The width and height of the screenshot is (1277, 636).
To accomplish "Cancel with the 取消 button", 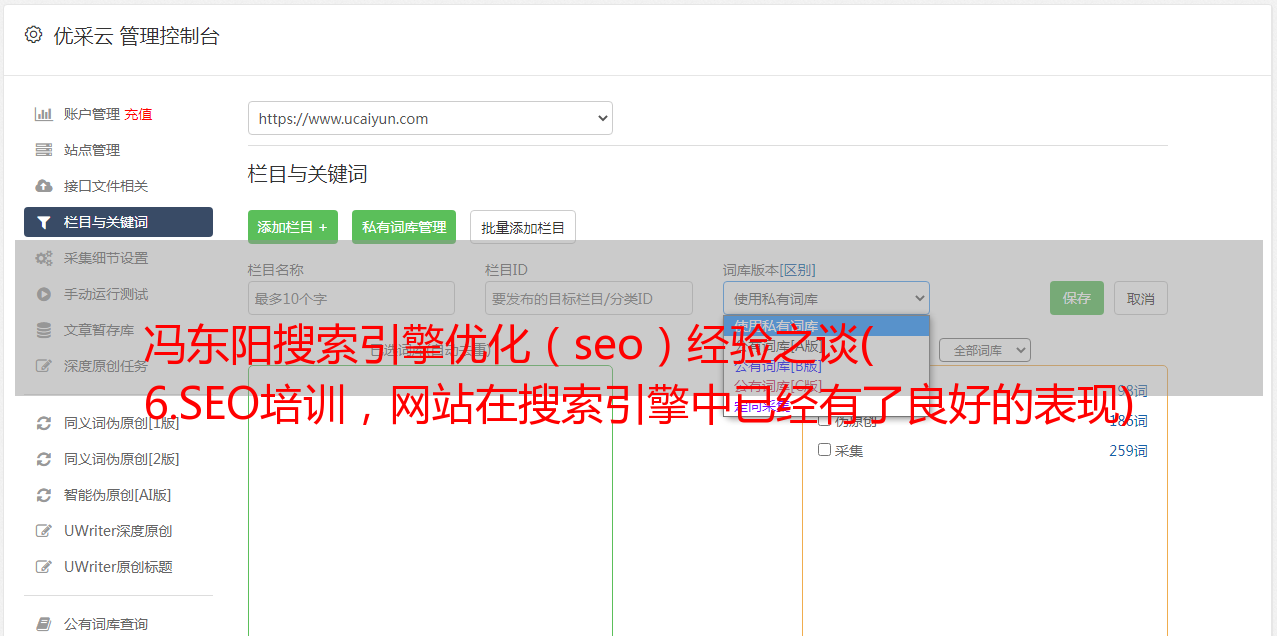I will pos(1141,298).
